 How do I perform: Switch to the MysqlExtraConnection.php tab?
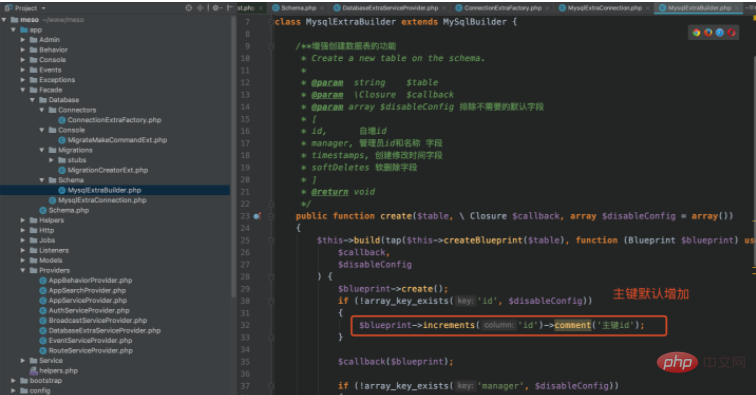[x=605, y=8]
